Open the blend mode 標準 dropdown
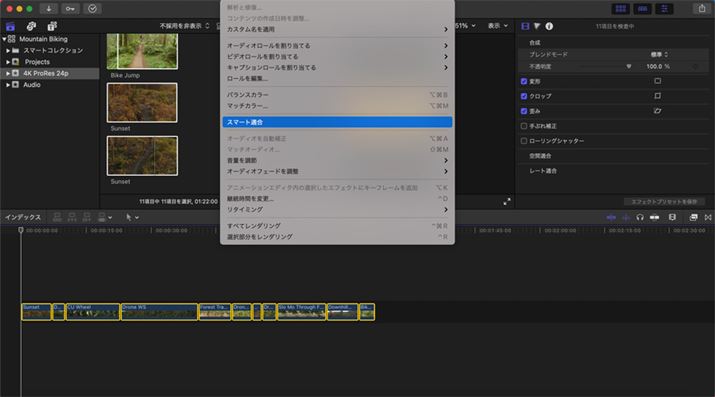Image resolution: width=715 pixels, height=397 pixels. point(659,54)
